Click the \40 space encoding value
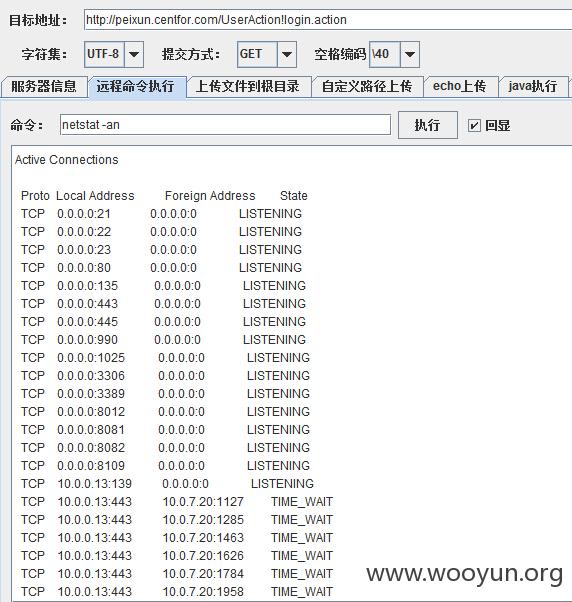 tap(385, 55)
